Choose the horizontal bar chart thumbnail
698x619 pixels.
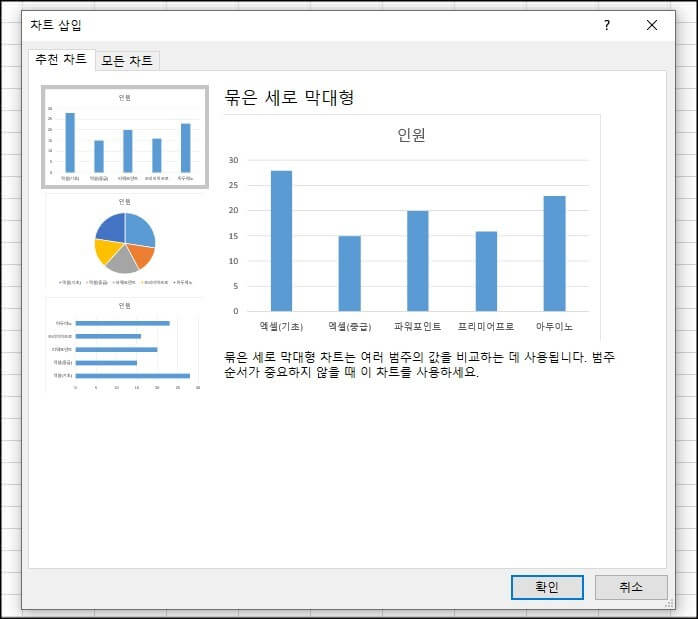pyautogui.click(x=125, y=345)
